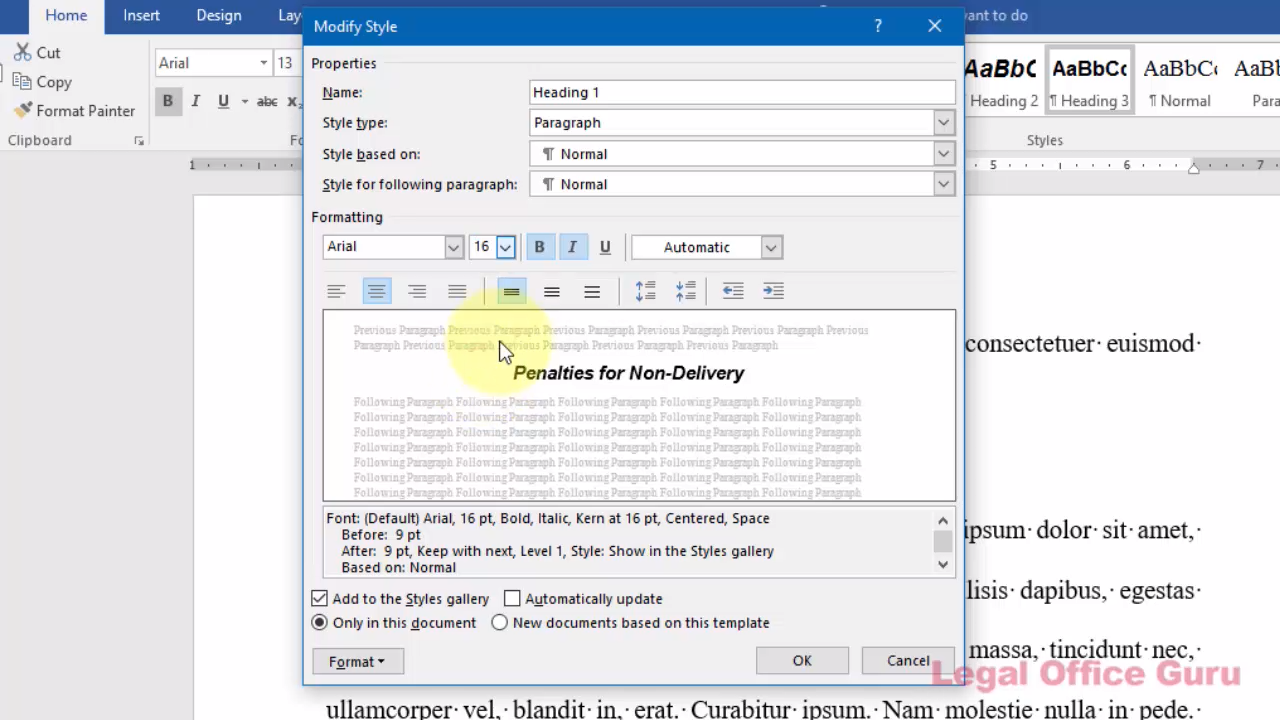The width and height of the screenshot is (1280, 720).
Task: Select 1.5 line spacing icon
Action: (552, 291)
